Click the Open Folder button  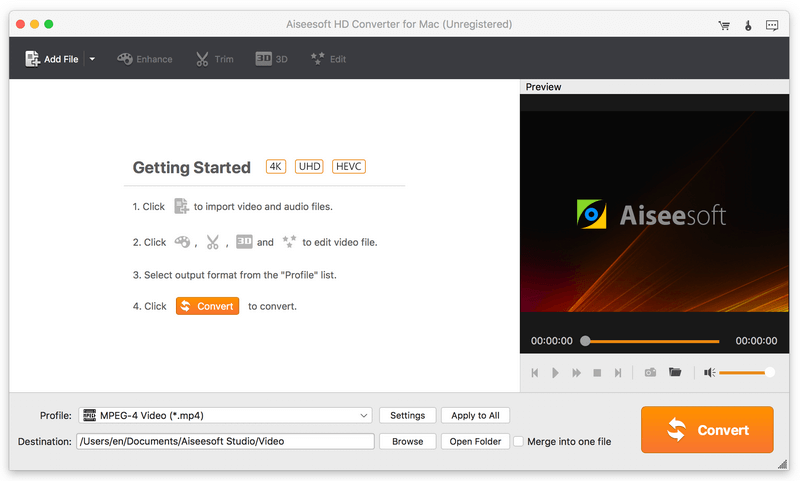click(x=475, y=441)
